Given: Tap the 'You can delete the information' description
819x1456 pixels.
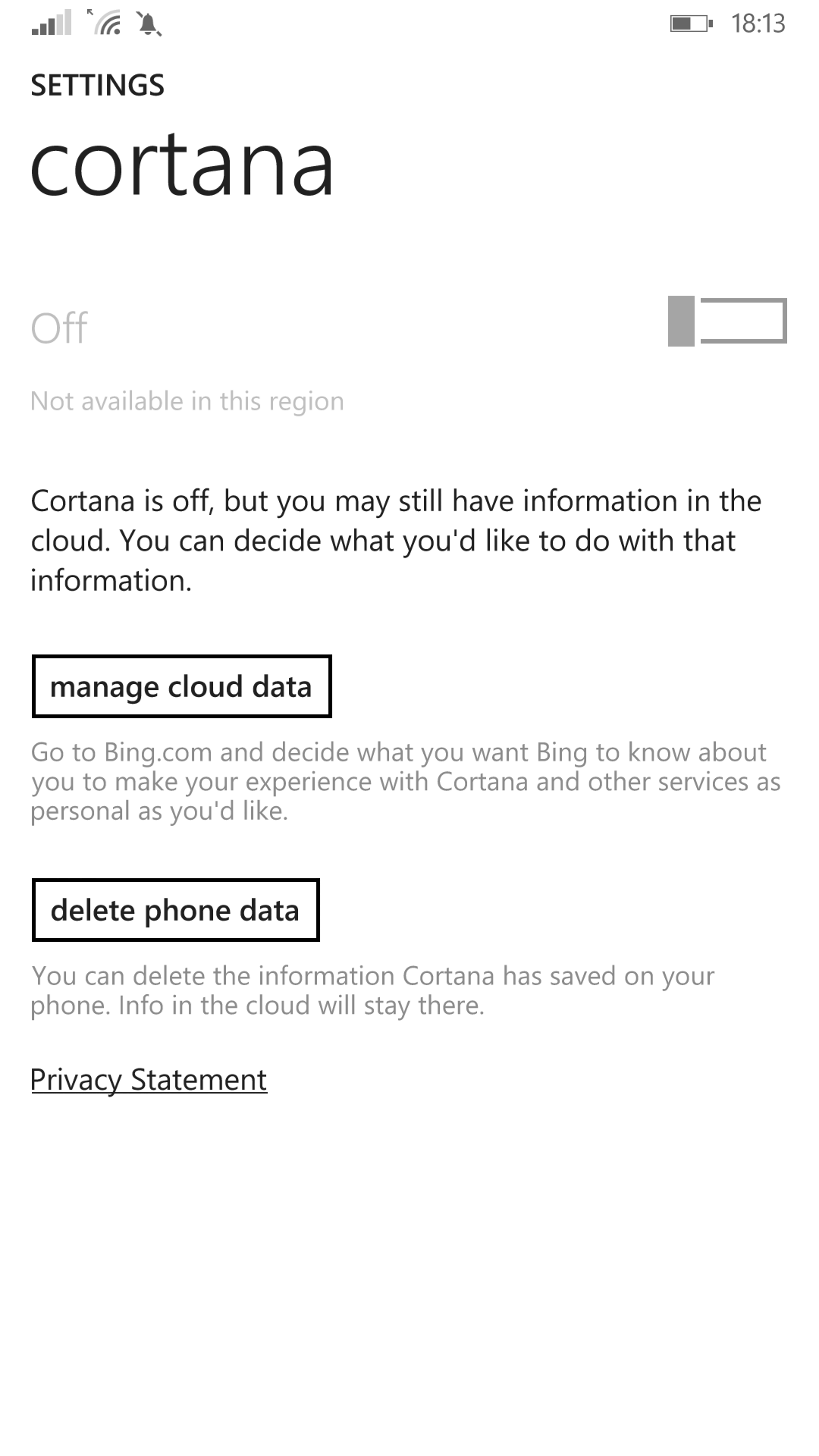Looking at the screenshot, I should (x=372, y=990).
